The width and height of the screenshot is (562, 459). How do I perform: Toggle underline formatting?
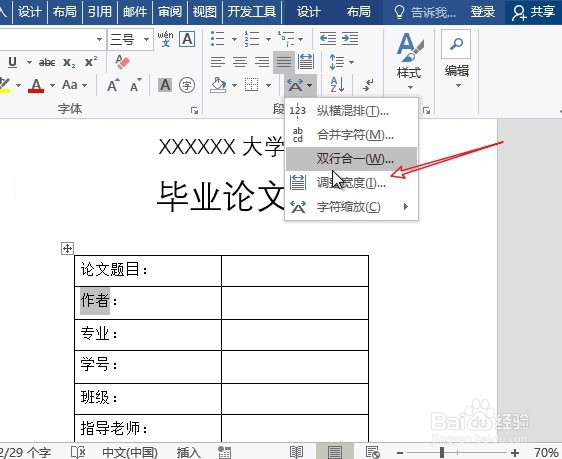point(12,62)
